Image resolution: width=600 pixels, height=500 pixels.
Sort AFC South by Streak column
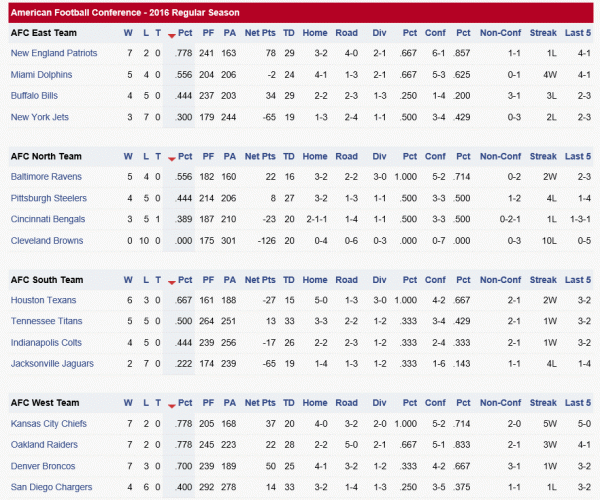click(x=543, y=280)
